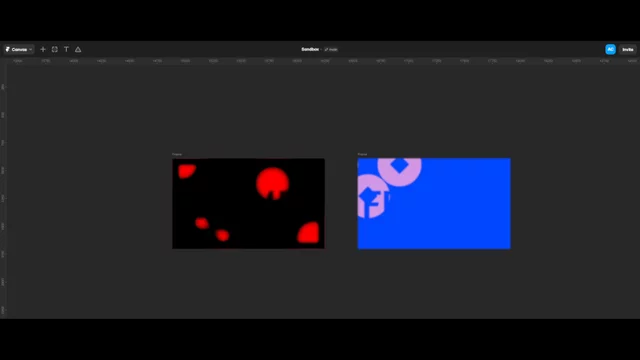The width and height of the screenshot is (640, 360).
Task: Select the blue frame's title label
Action: [362, 154]
